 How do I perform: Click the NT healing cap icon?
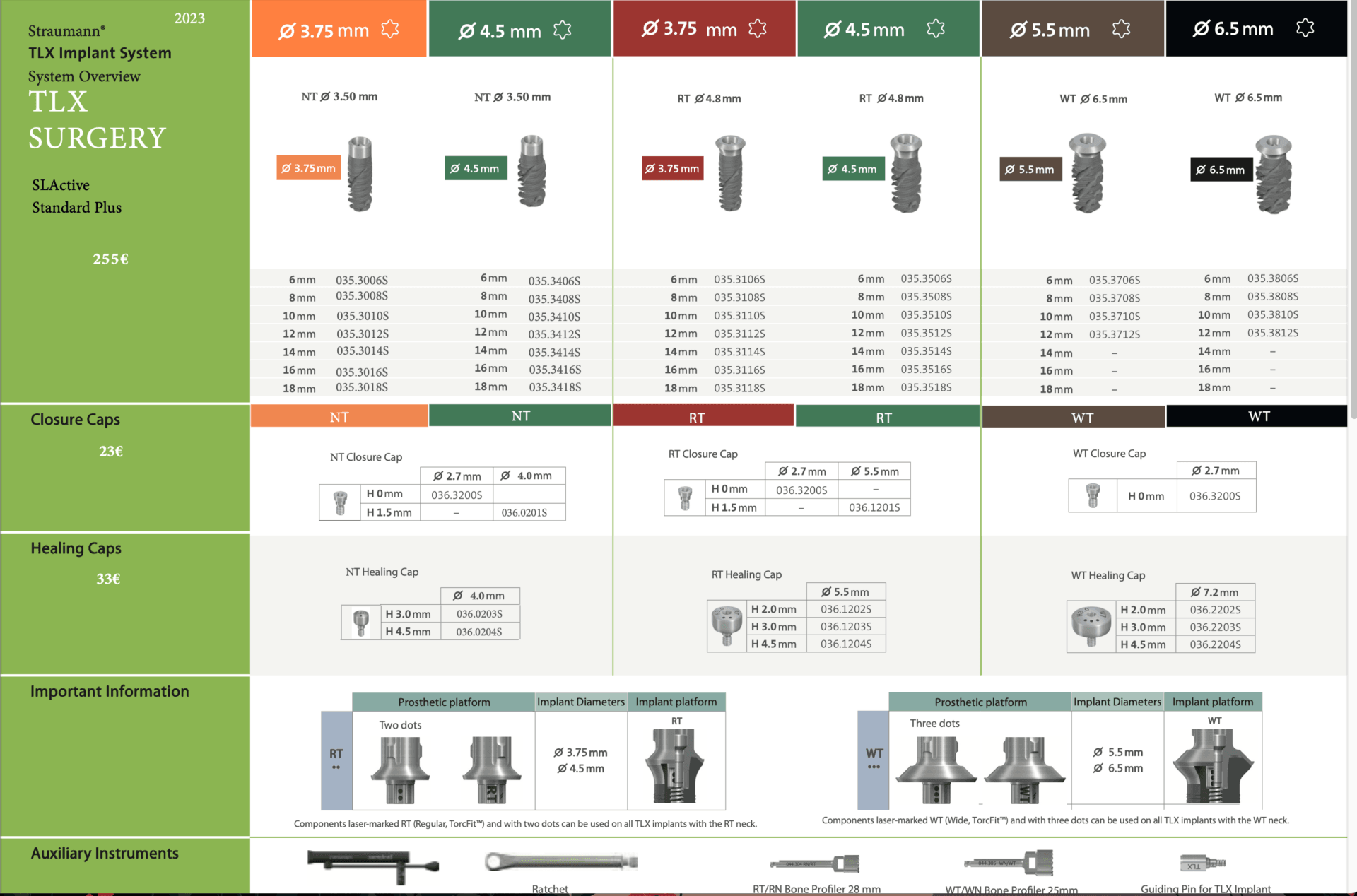click(x=361, y=623)
